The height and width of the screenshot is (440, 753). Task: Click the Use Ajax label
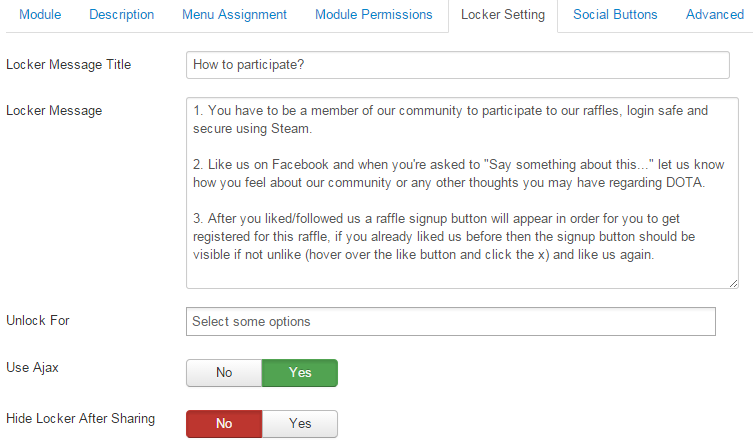33,368
